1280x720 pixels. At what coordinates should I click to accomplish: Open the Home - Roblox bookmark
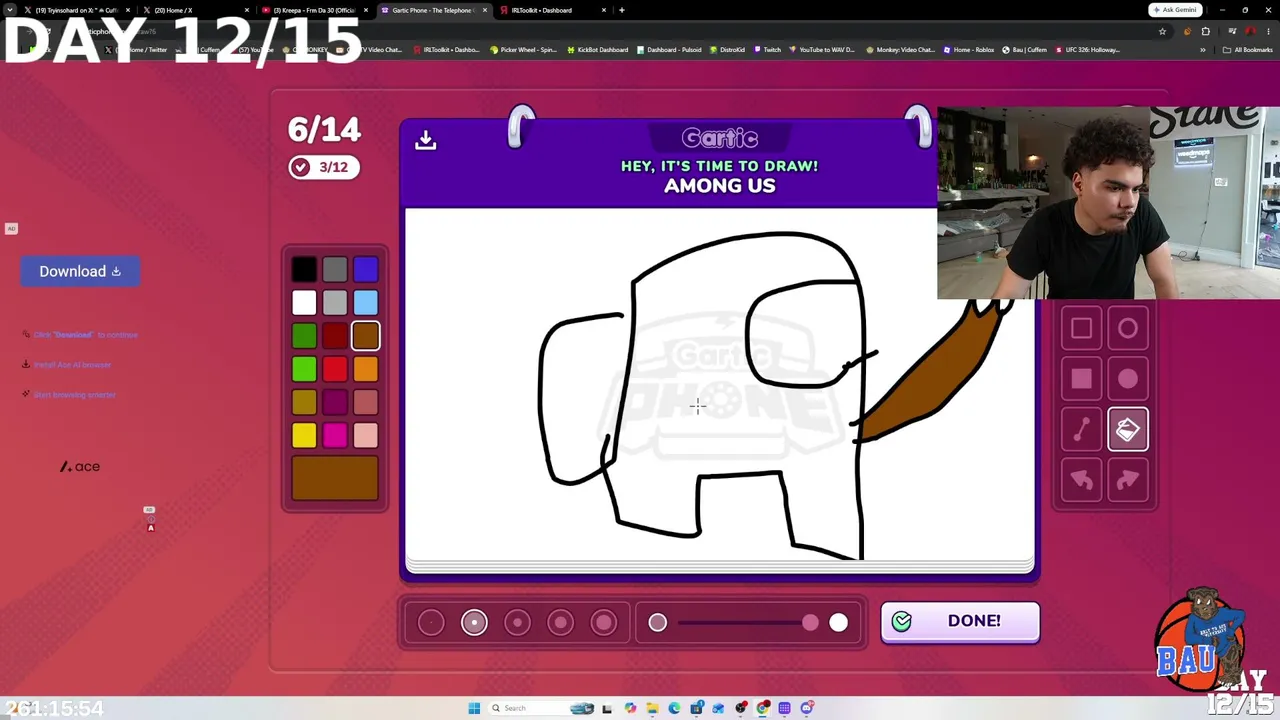968,50
